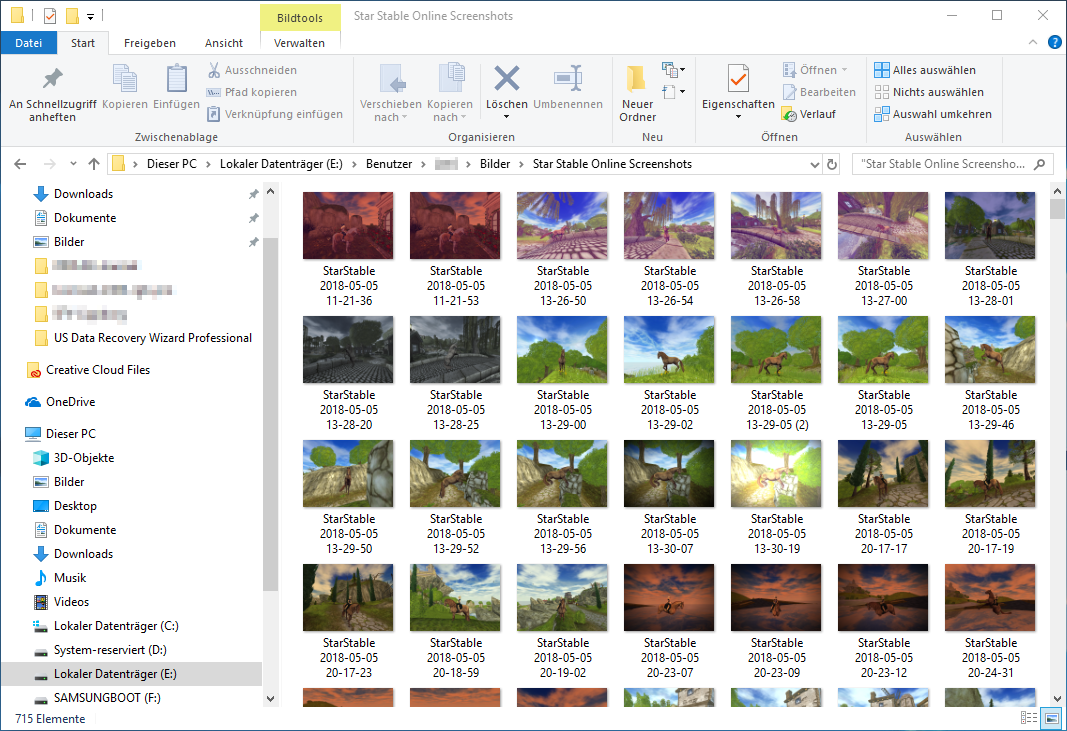Viewport: 1067px width, 731px height.
Task: Click the Löschen red X icon
Action: pos(506,78)
